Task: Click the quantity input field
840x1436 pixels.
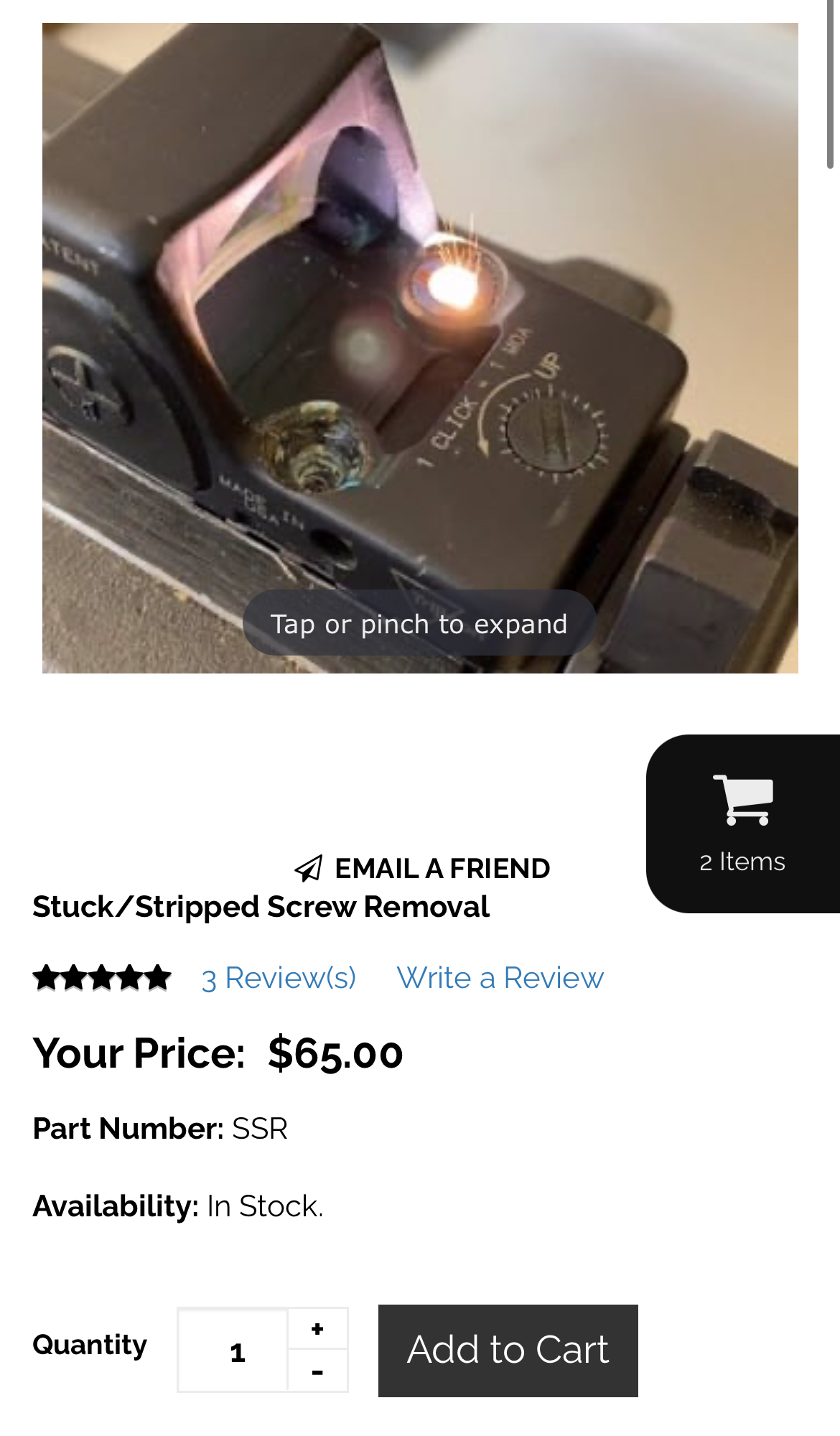Action: pyautogui.click(x=233, y=1351)
